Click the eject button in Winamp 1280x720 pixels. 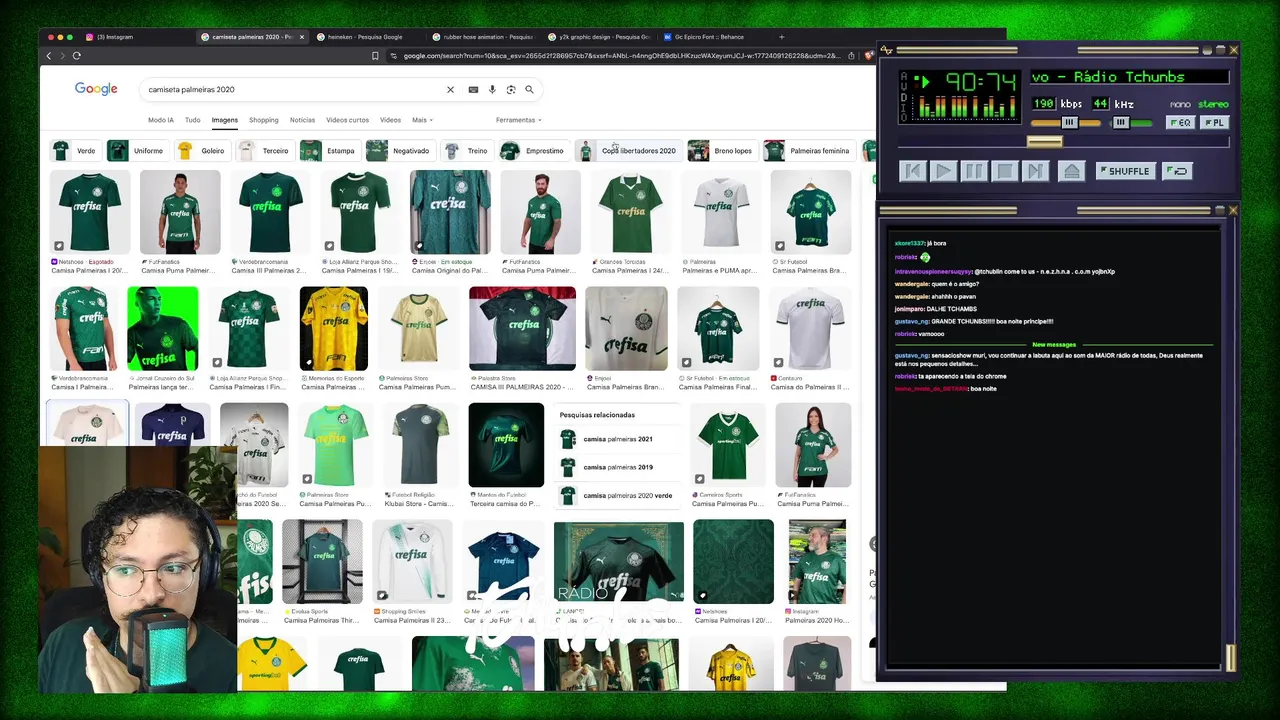(x=1071, y=171)
